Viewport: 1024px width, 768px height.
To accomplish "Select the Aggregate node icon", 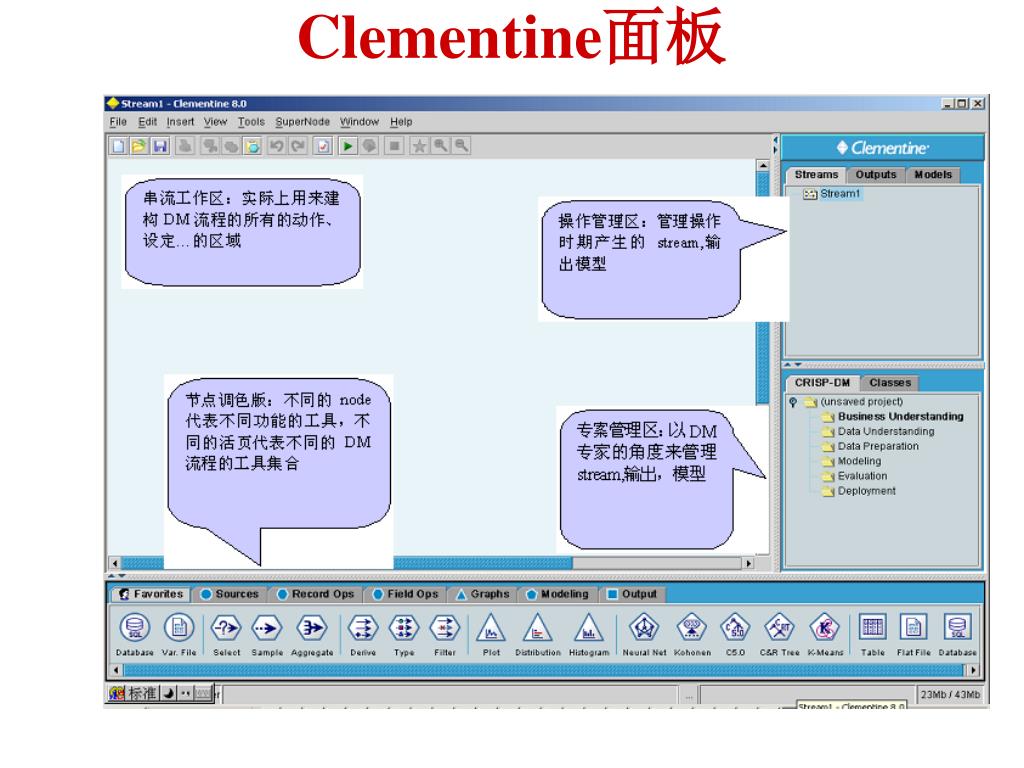I will pos(312,634).
